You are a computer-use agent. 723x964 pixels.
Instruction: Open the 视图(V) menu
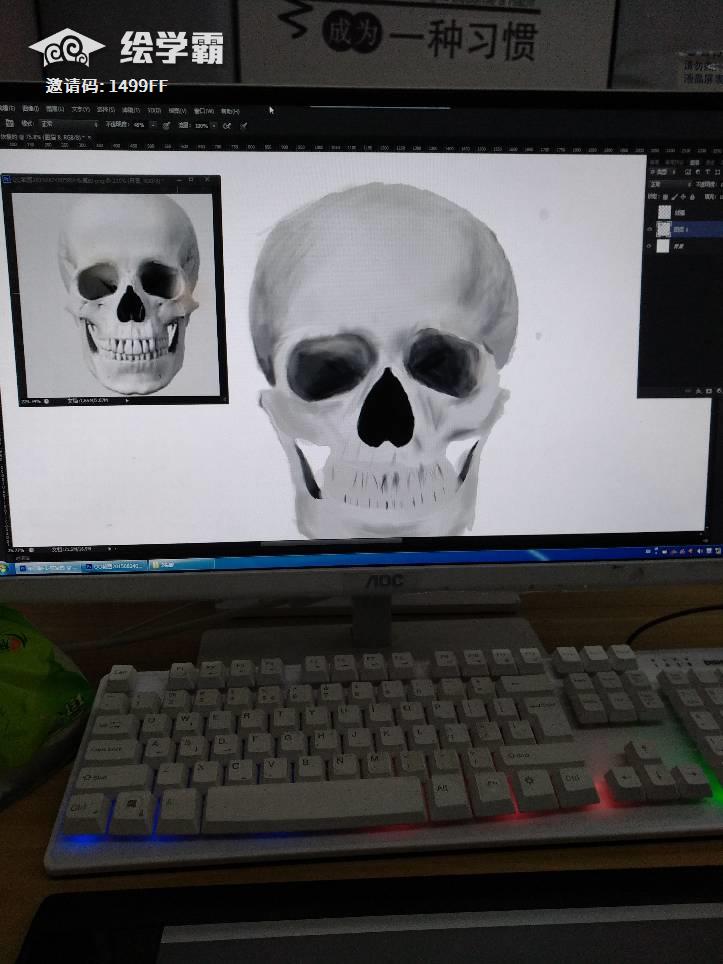tap(178, 110)
